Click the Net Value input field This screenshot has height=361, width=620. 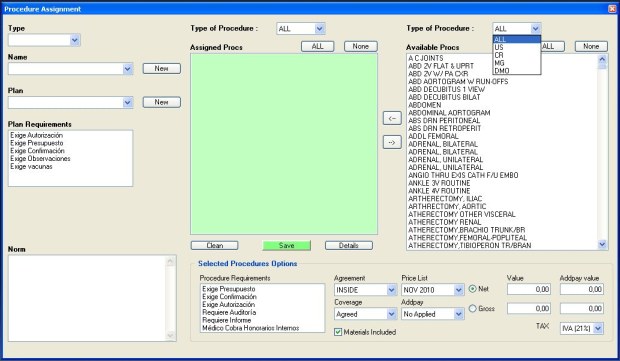point(529,289)
